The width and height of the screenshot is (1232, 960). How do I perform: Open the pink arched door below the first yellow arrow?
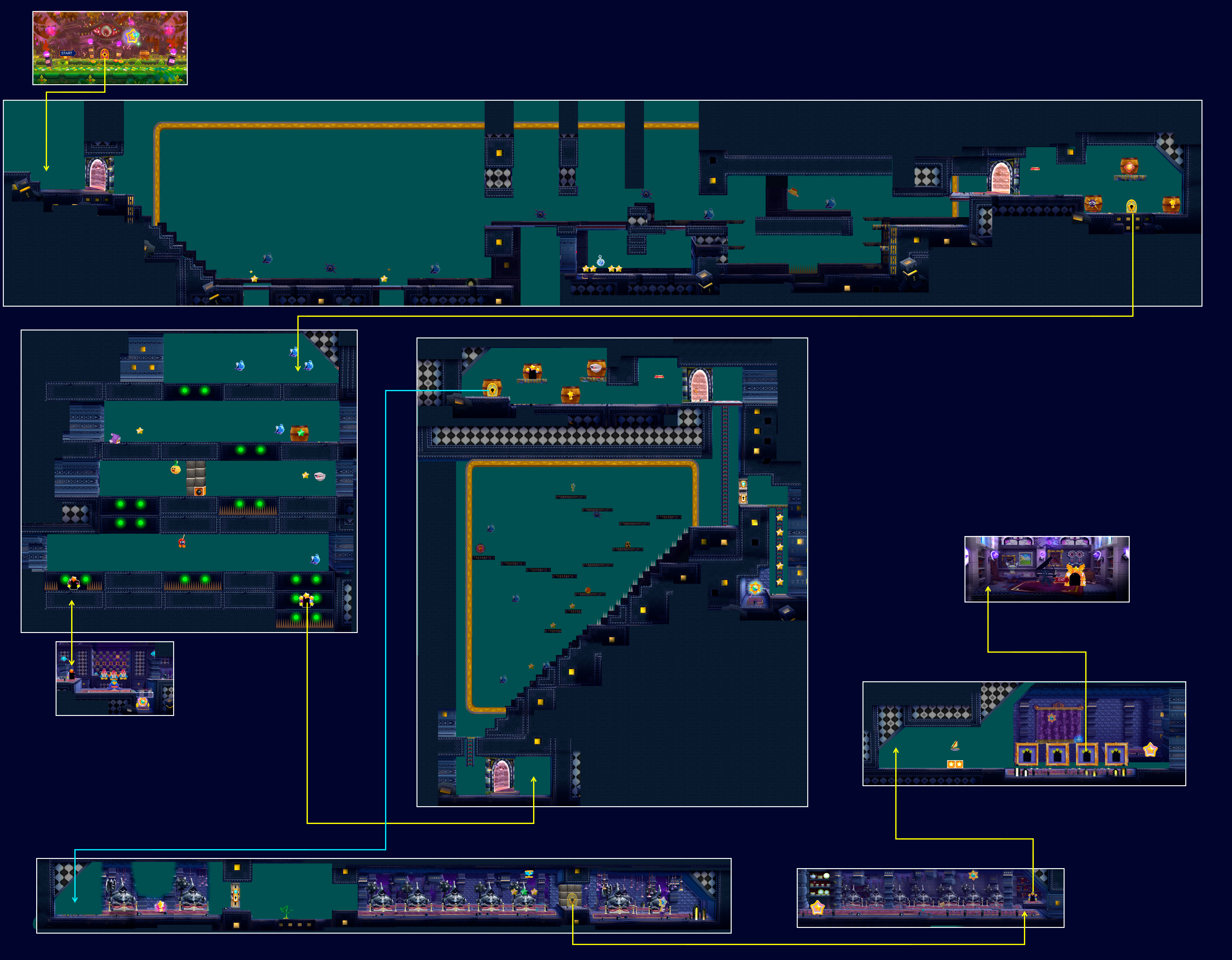point(97,174)
